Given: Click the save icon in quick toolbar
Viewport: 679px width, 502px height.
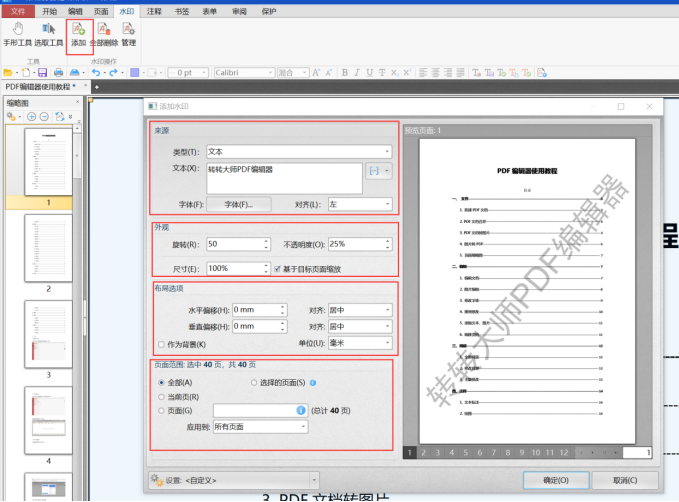Looking at the screenshot, I should coord(42,73).
